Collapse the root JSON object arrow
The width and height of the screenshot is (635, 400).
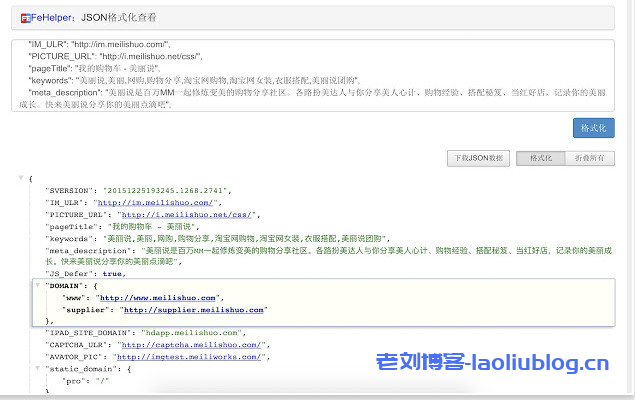pyautogui.click(x=20, y=178)
